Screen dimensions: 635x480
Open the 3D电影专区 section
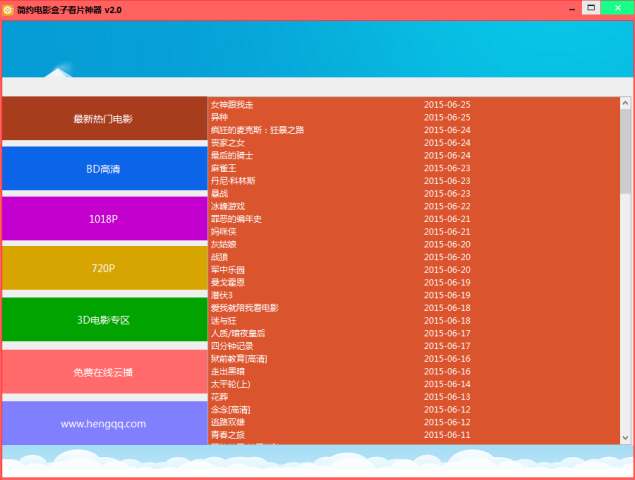coord(103,320)
